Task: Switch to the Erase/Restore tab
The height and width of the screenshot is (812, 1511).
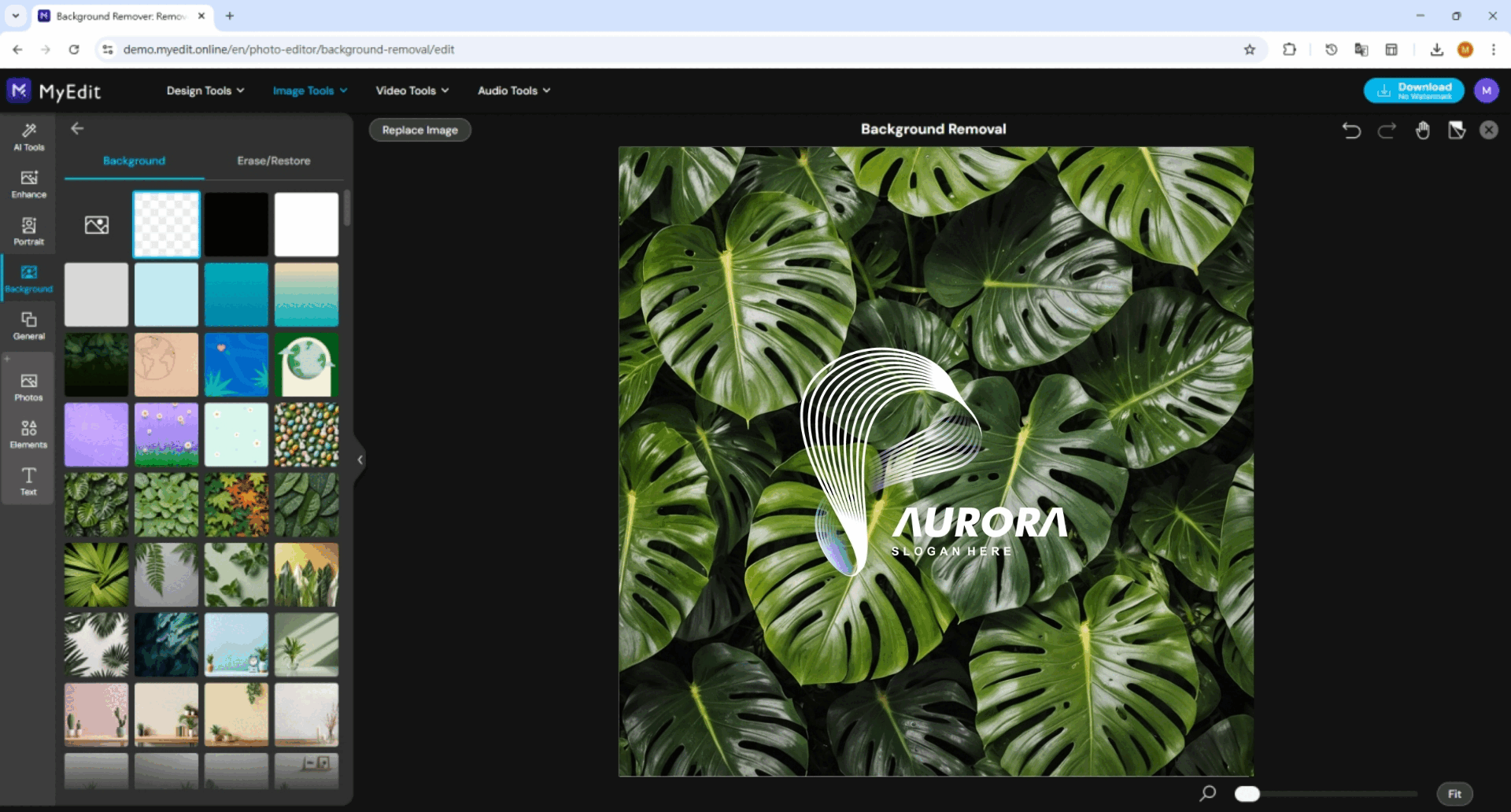Action: coord(274,161)
